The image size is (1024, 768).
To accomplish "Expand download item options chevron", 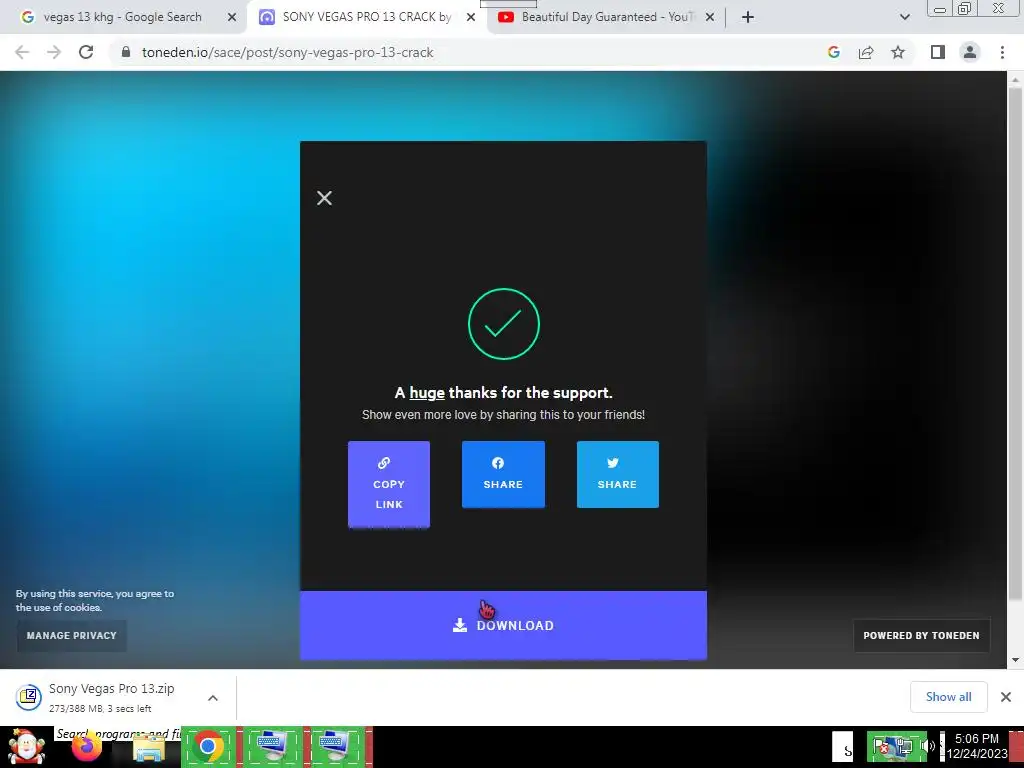I will tap(213, 697).
